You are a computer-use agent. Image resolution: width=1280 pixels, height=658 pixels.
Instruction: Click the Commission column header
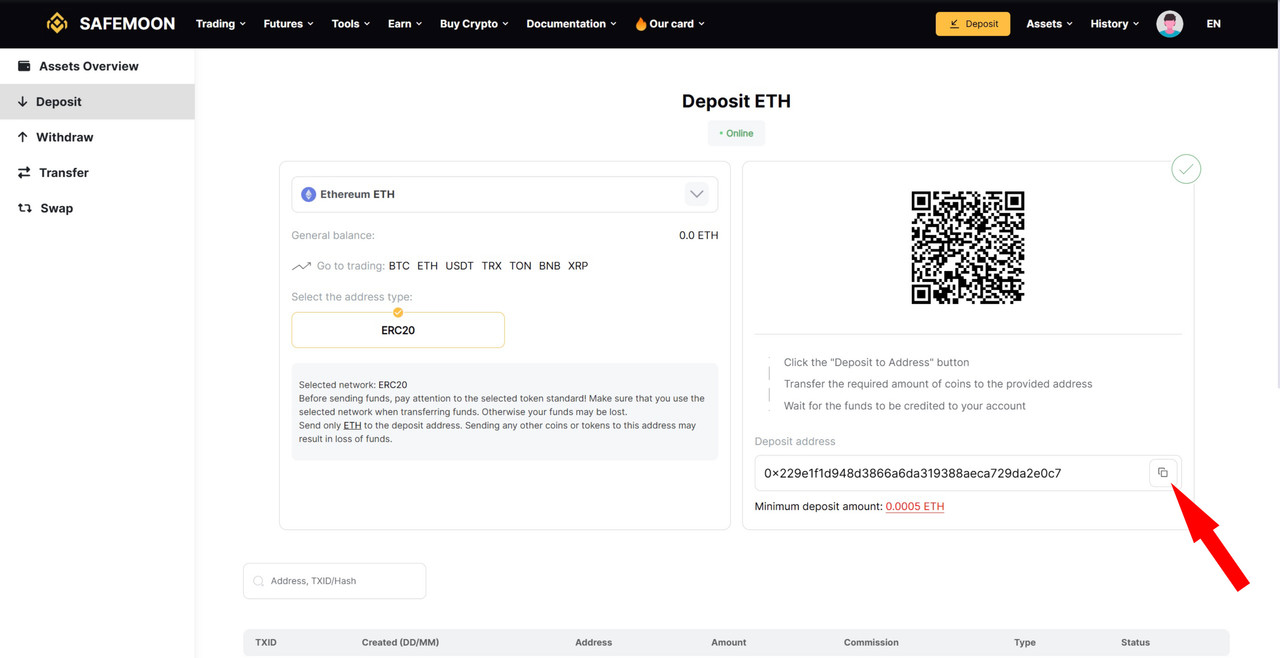click(871, 642)
